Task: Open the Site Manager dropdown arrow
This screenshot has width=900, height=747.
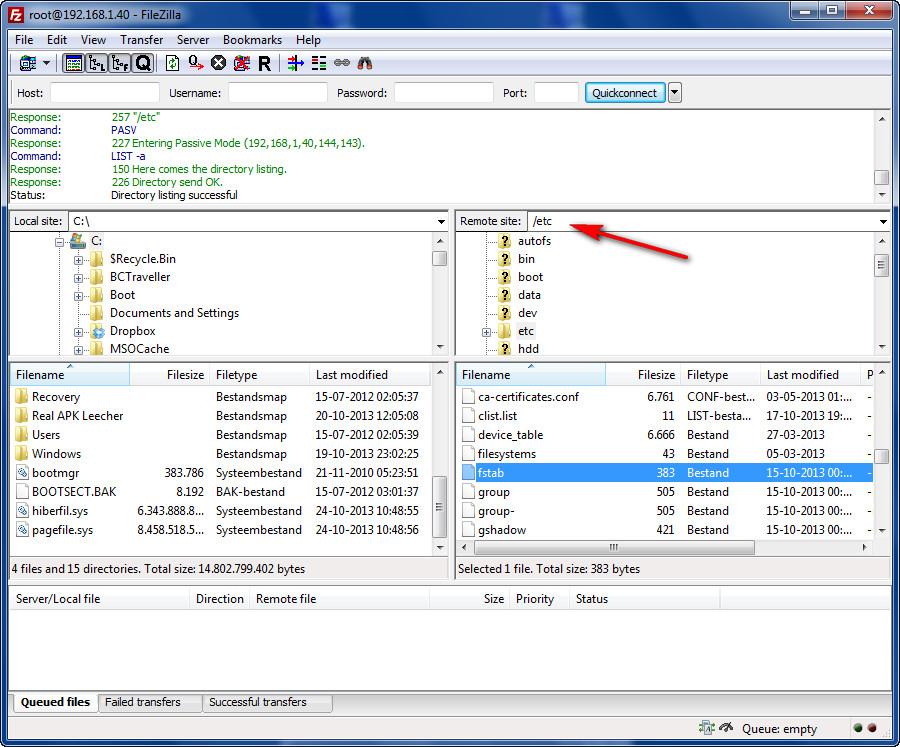Action: point(46,63)
